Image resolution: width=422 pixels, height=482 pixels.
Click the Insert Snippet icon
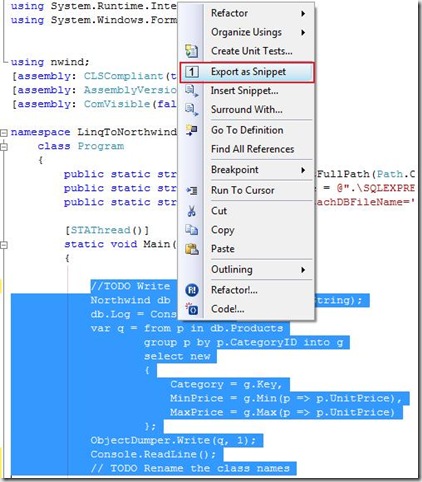coord(192,91)
